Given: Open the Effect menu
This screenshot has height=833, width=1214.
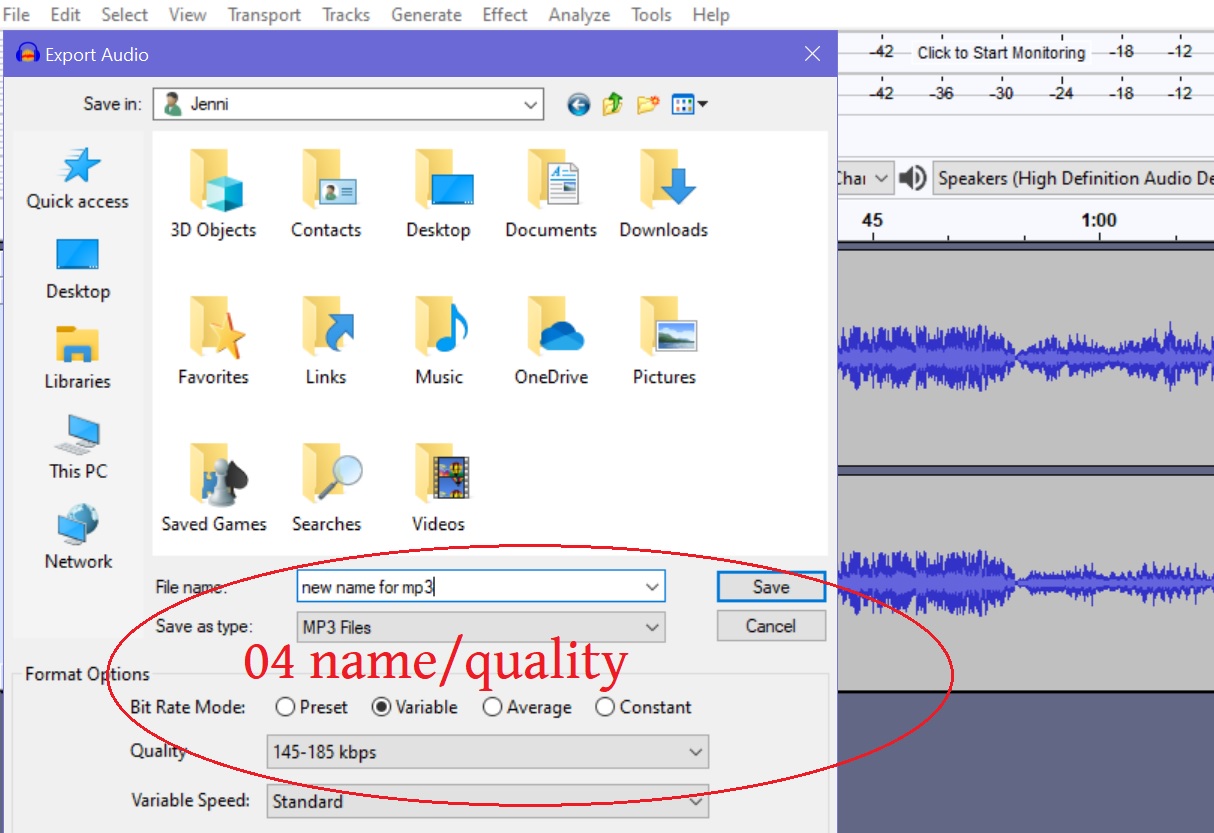Looking at the screenshot, I should tap(504, 14).
